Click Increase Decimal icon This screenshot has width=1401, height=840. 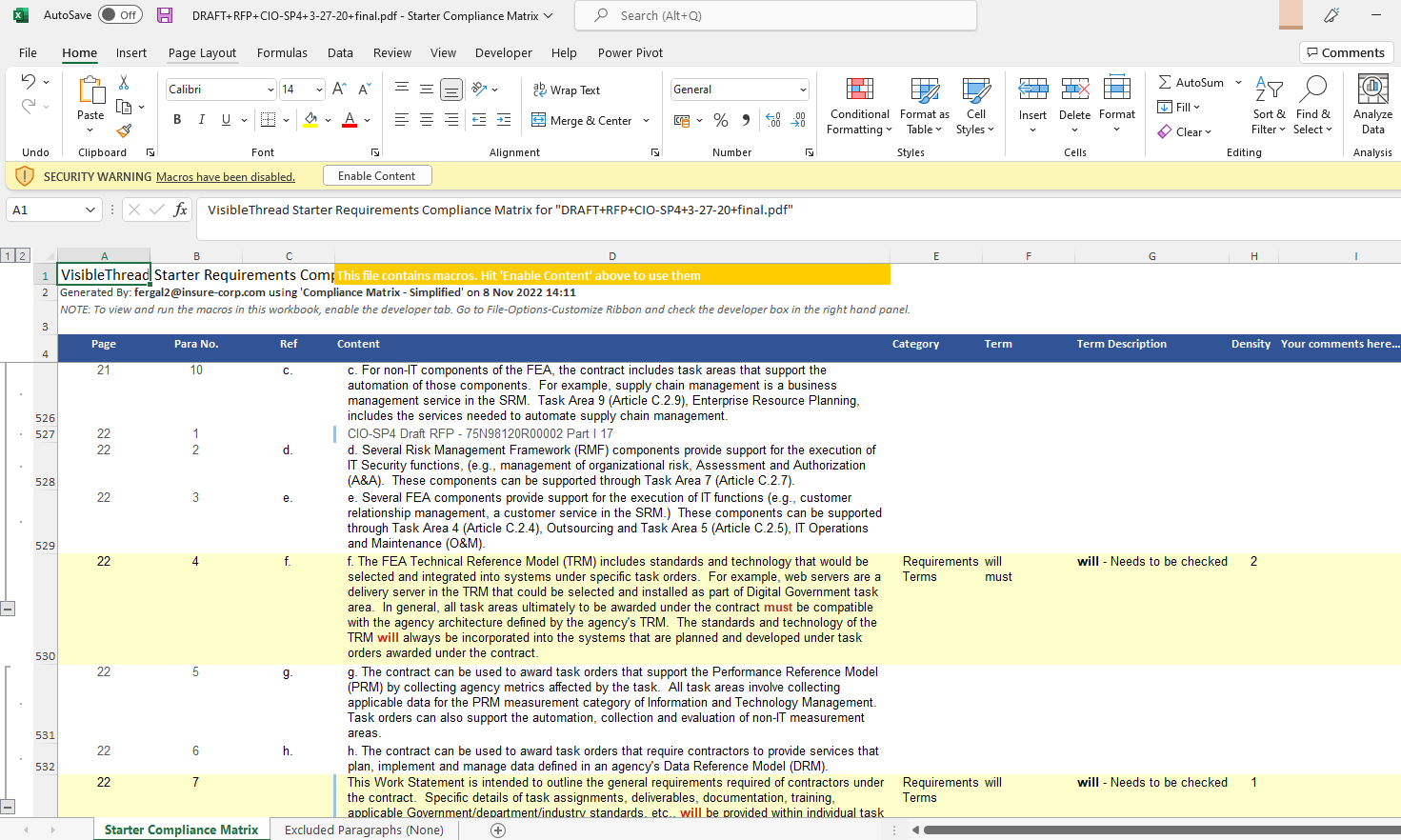[773, 120]
